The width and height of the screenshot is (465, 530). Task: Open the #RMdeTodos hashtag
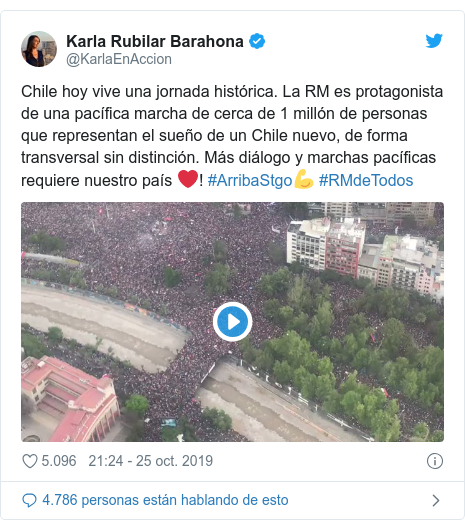tap(366, 180)
